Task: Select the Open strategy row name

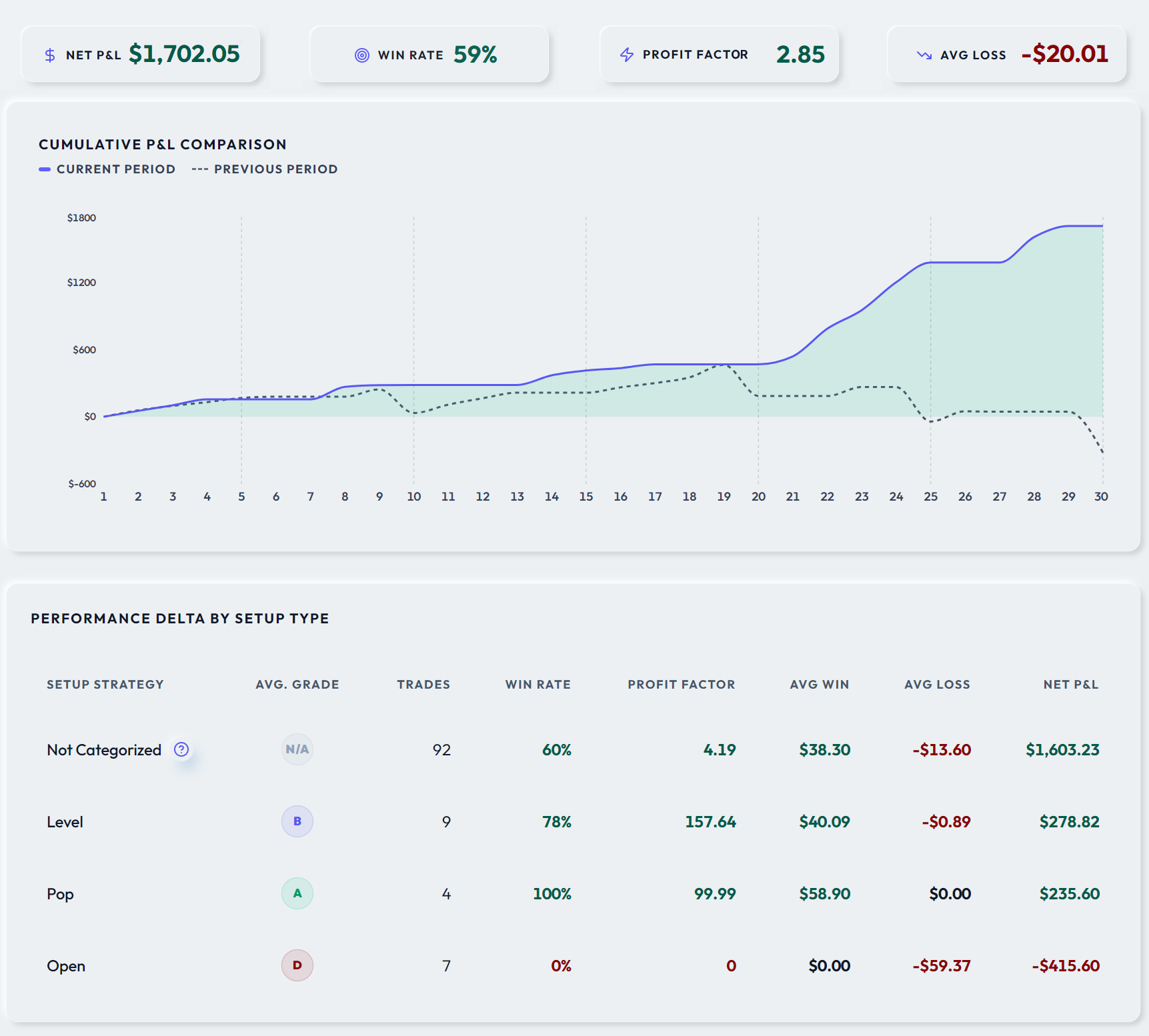Action: [x=66, y=966]
